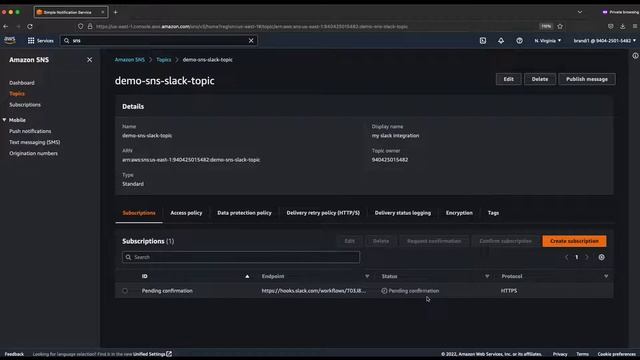Click the tracking protection shield icon

tap(80, 27)
